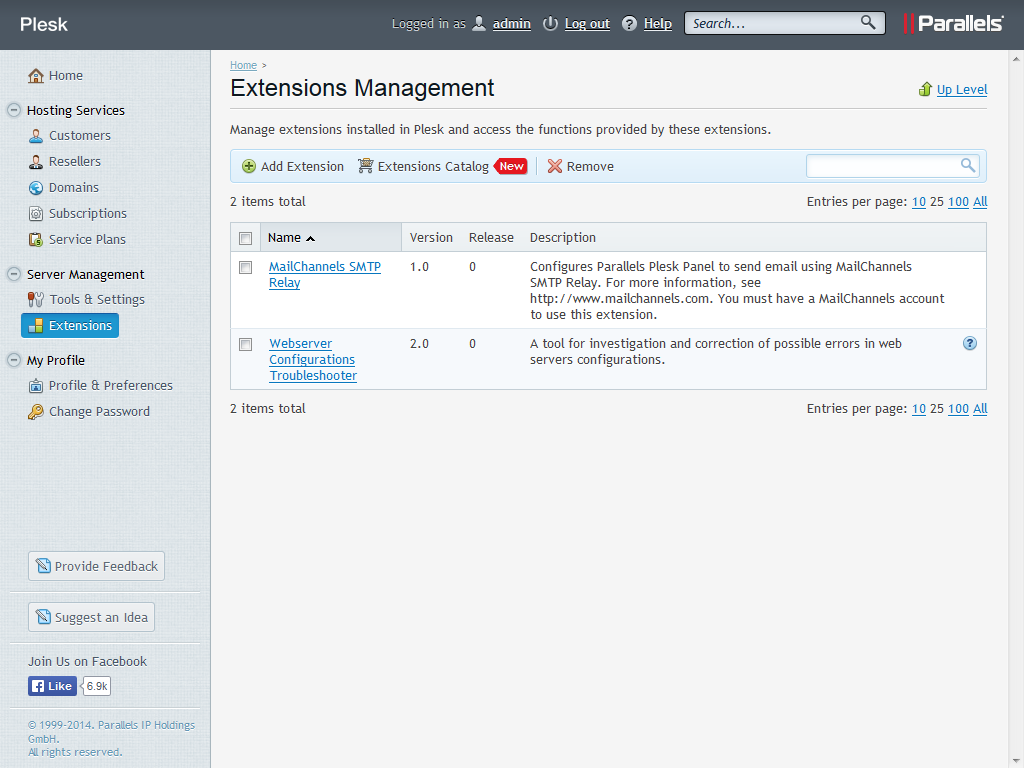Click the Up Level green arrow icon
Image resolution: width=1024 pixels, height=768 pixels.
pyautogui.click(x=925, y=89)
